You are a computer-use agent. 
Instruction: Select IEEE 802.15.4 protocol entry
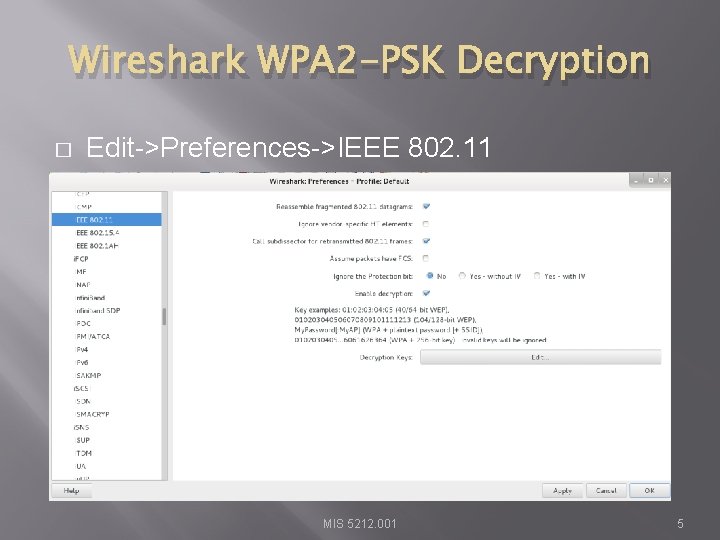pyautogui.click(x=107, y=233)
